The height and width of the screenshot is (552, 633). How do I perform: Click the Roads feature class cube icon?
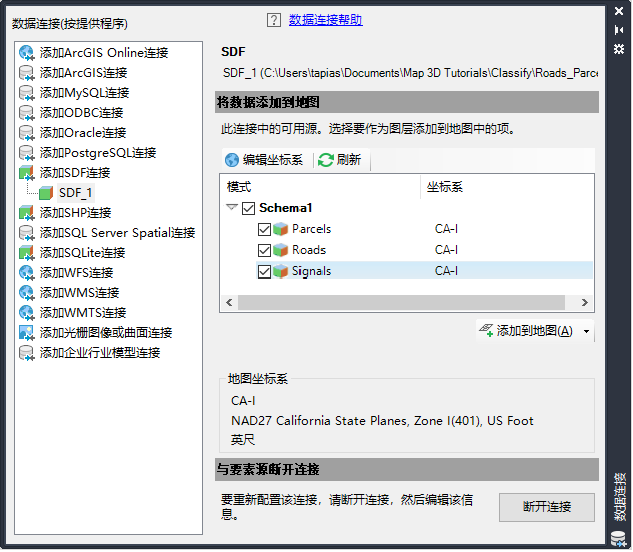click(x=281, y=250)
